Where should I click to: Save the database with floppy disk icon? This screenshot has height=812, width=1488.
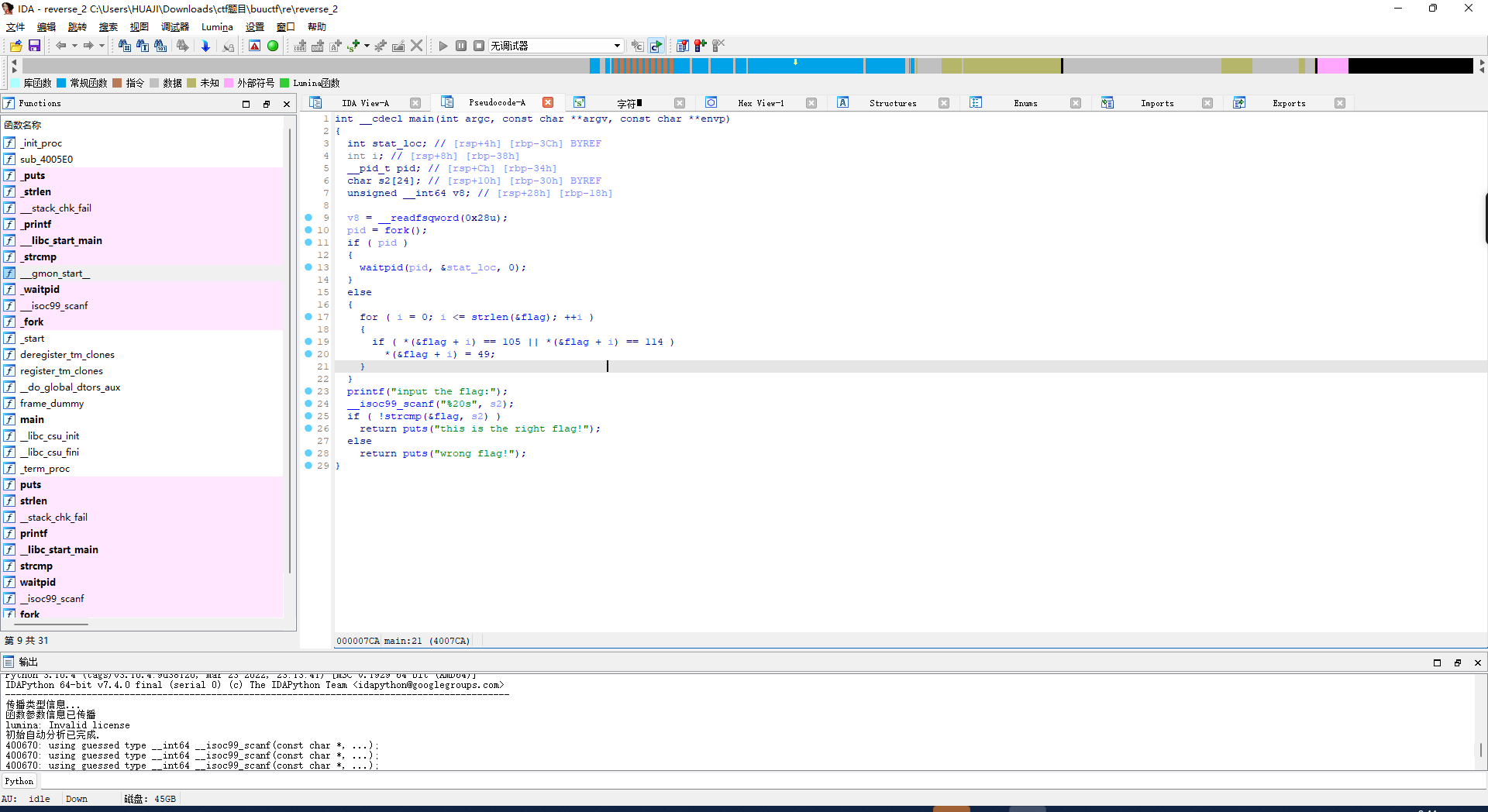point(34,46)
